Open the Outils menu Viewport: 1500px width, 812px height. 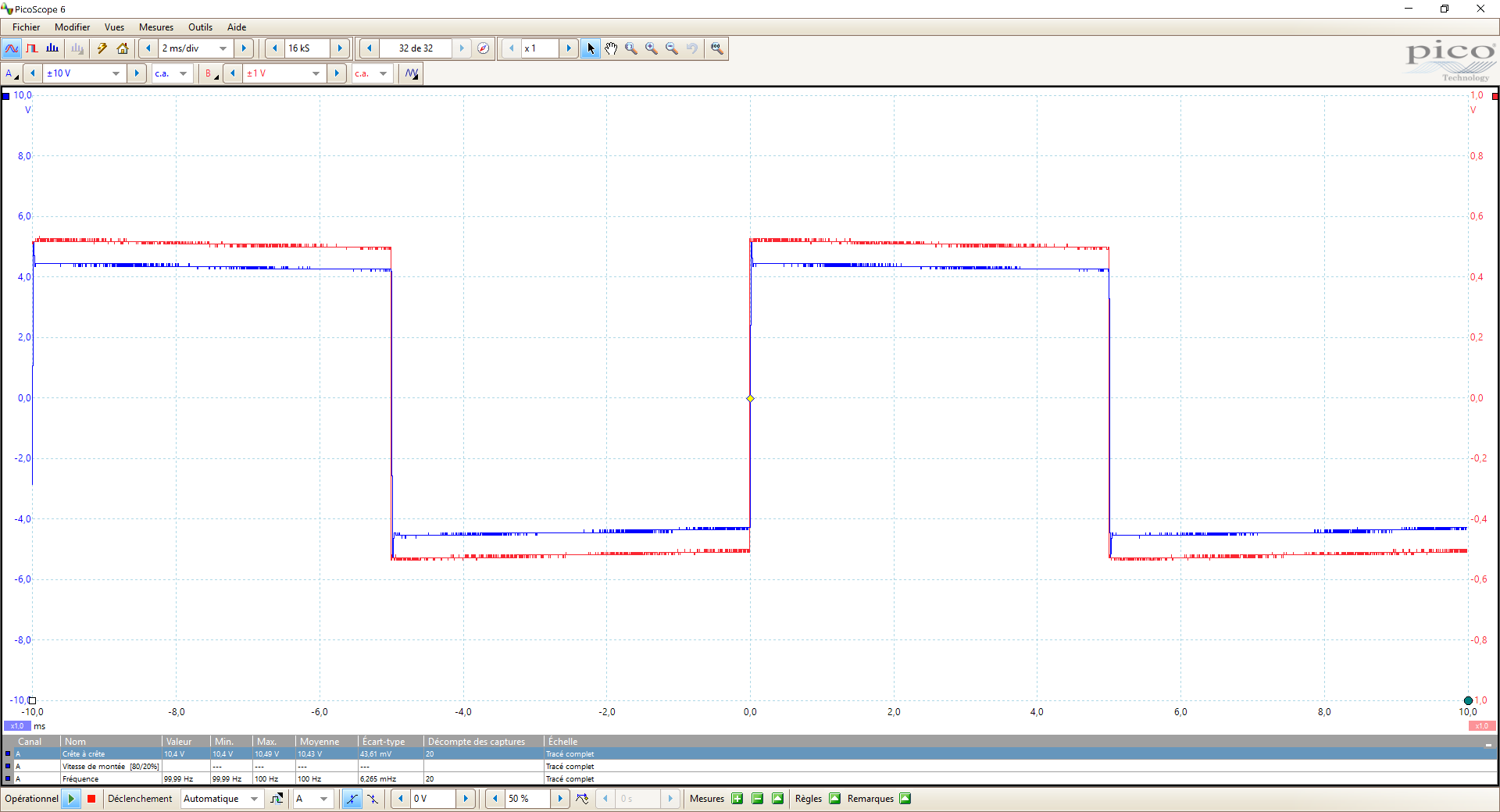200,27
